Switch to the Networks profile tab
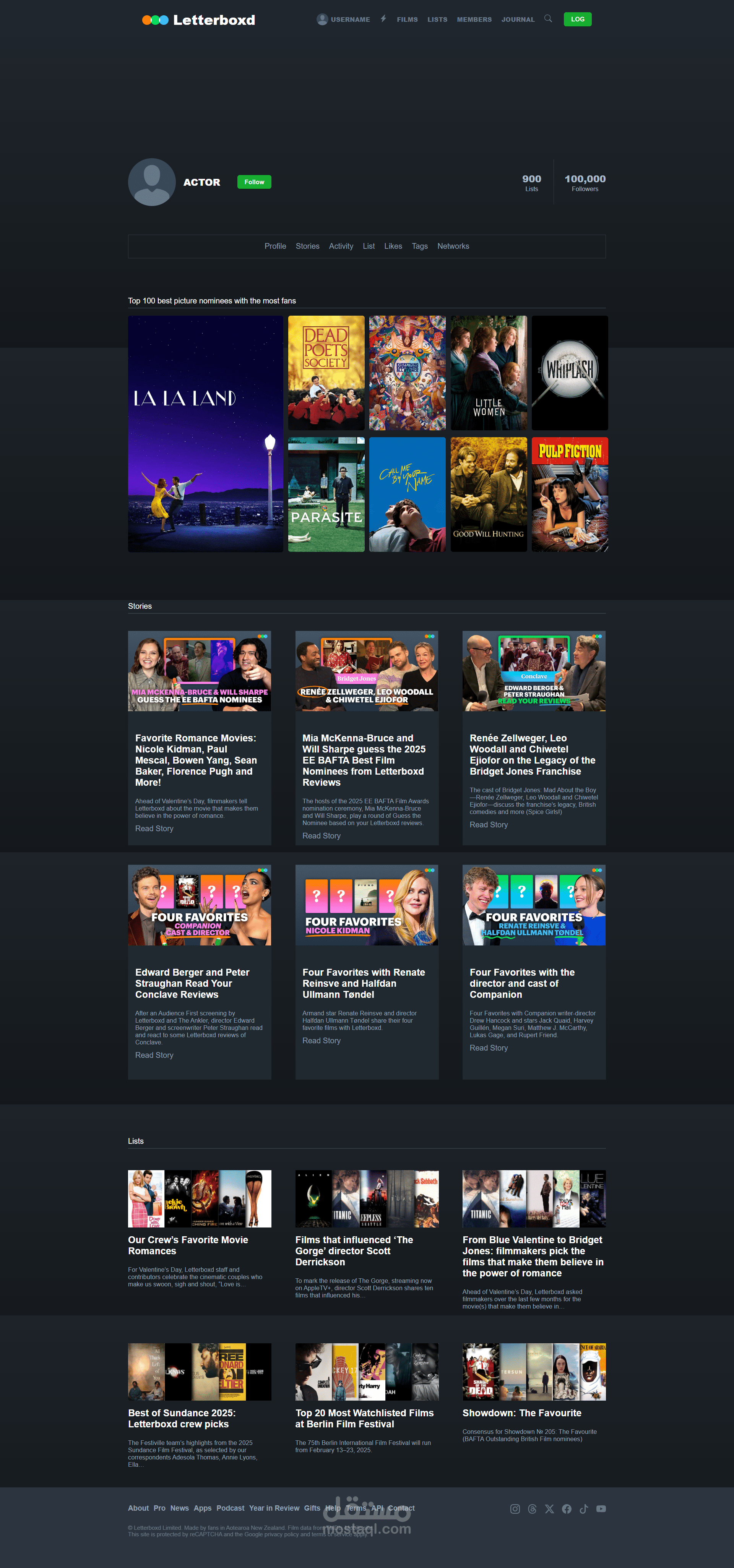This screenshot has width=734, height=1568. (453, 246)
